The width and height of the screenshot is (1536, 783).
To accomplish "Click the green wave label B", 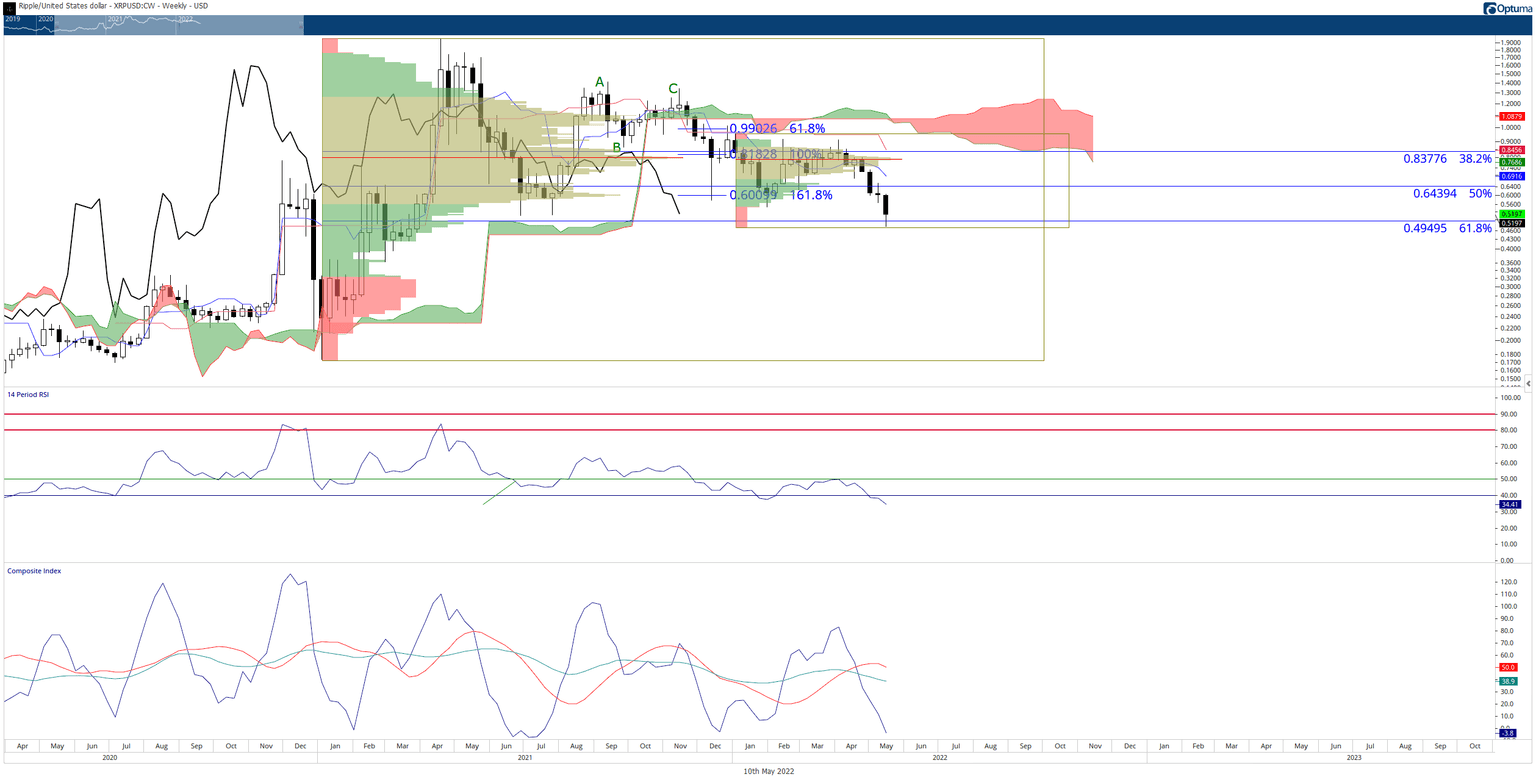I will coord(617,147).
